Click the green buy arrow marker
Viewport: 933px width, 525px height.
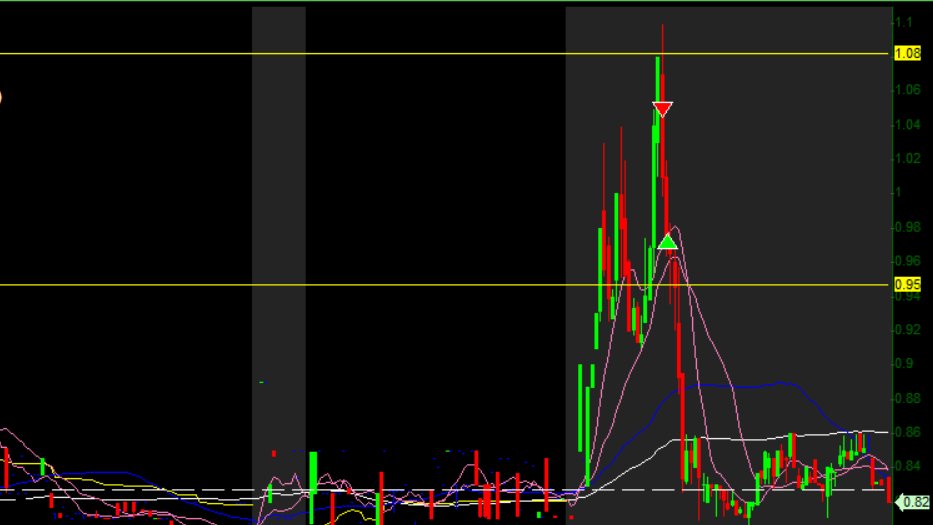(668, 242)
